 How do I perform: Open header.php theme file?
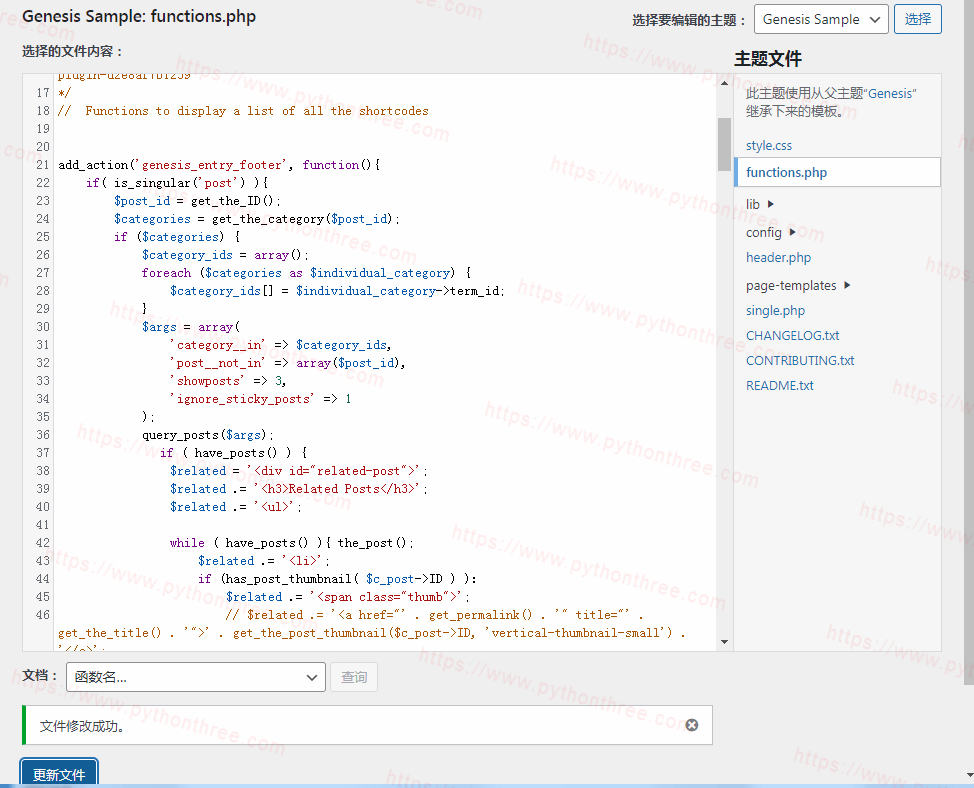click(778, 258)
